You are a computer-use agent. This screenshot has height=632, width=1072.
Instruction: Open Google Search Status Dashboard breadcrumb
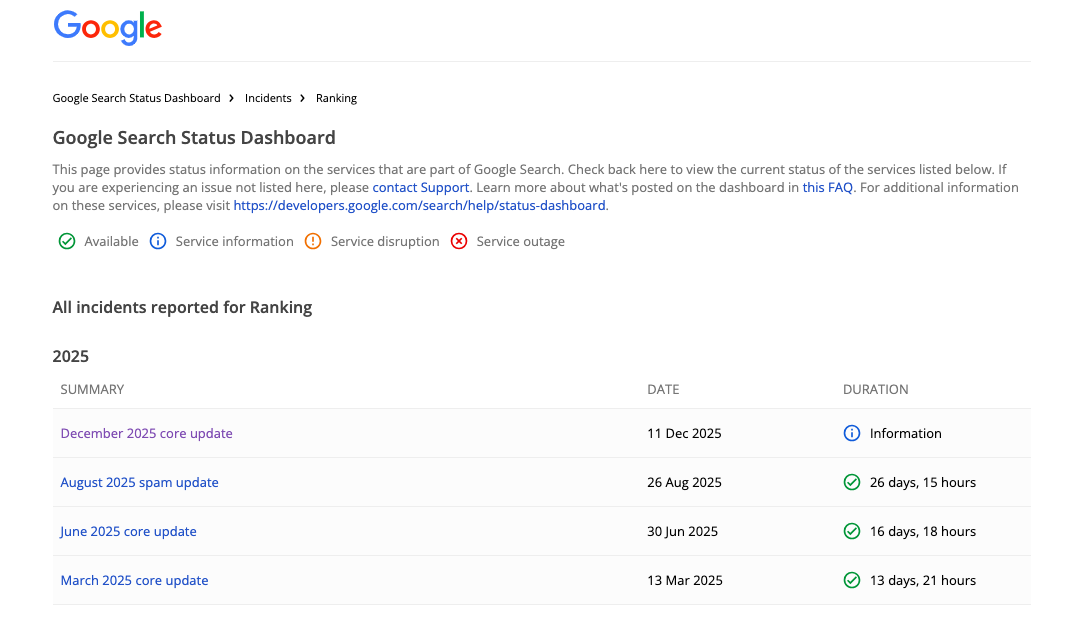(x=136, y=98)
